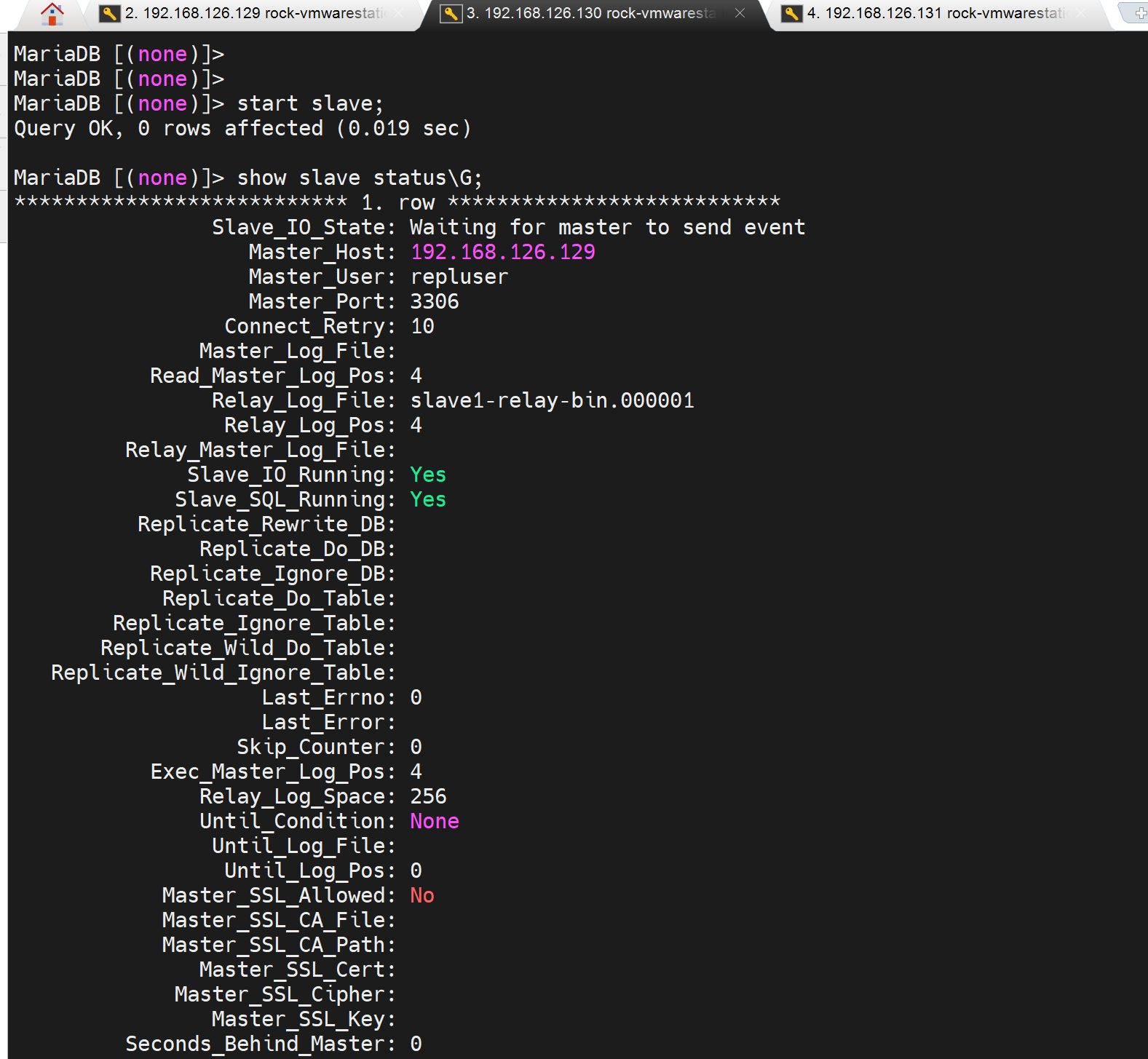Click the Master_User value repluser
The width and height of the screenshot is (1148, 1059).
coord(459,277)
